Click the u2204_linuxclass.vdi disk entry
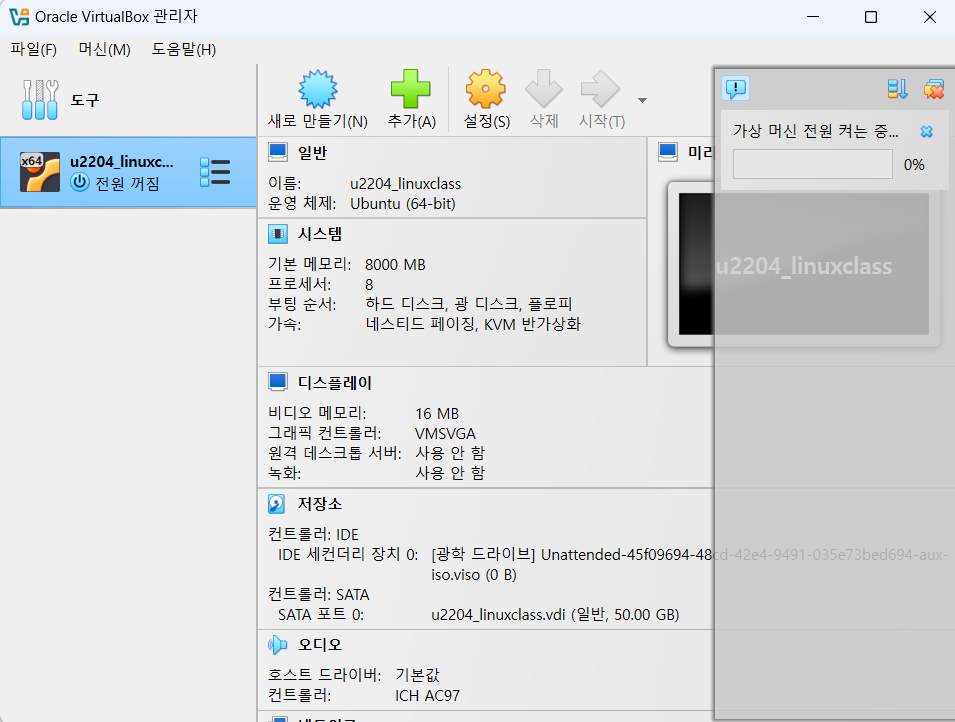 [555, 615]
